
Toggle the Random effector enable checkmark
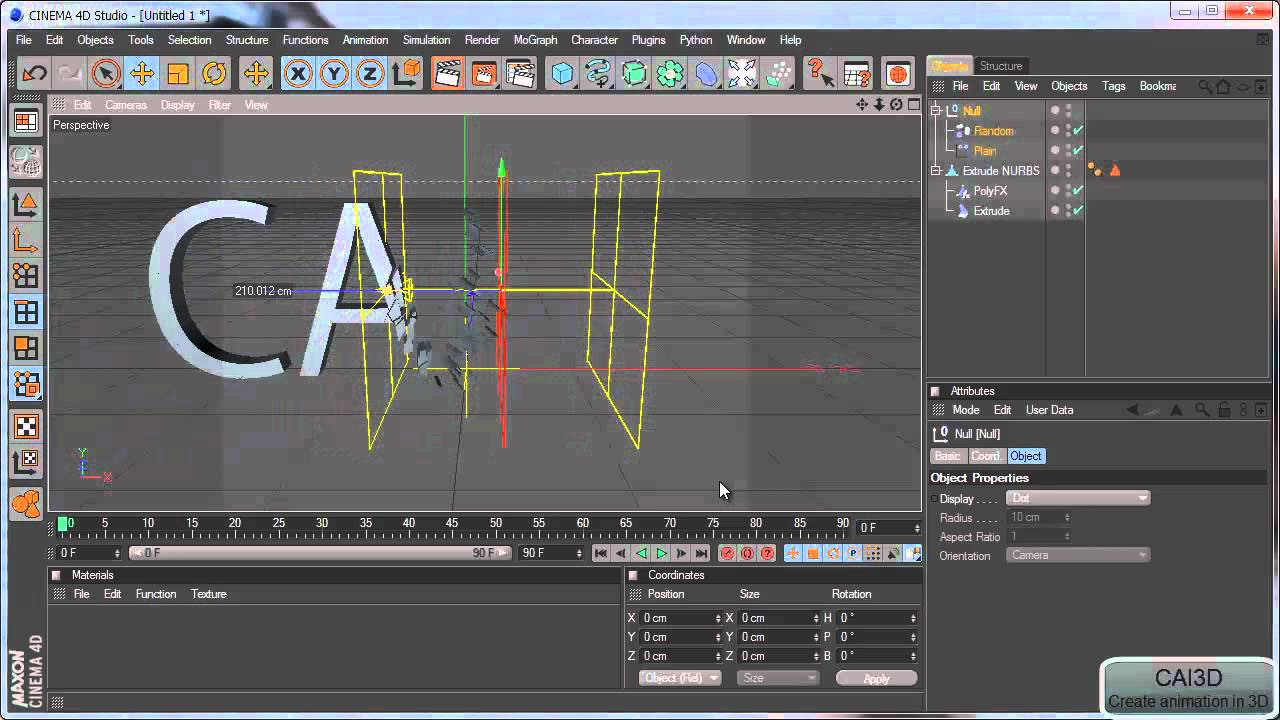[x=1078, y=131]
